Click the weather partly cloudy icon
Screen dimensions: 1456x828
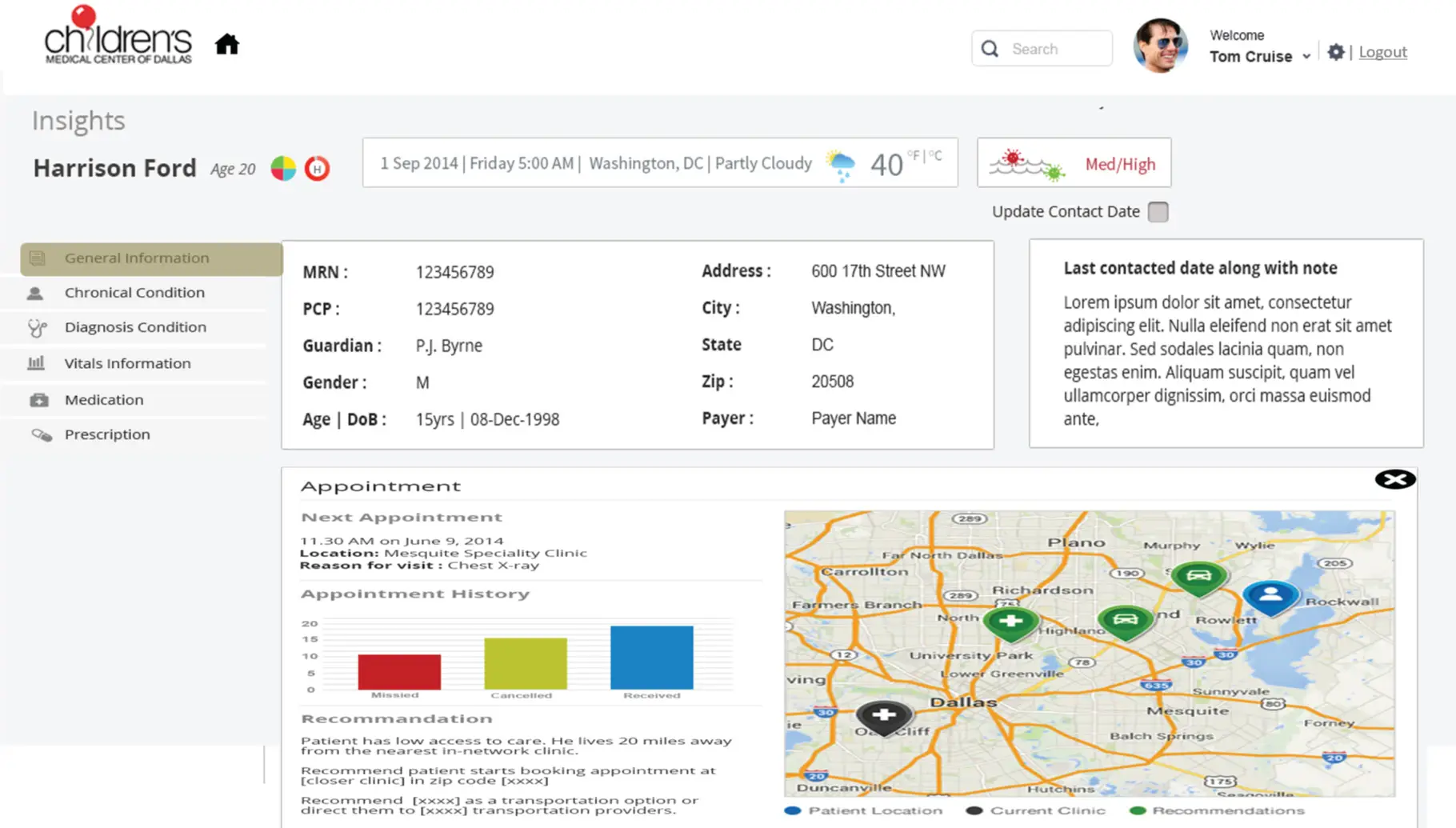coord(840,165)
